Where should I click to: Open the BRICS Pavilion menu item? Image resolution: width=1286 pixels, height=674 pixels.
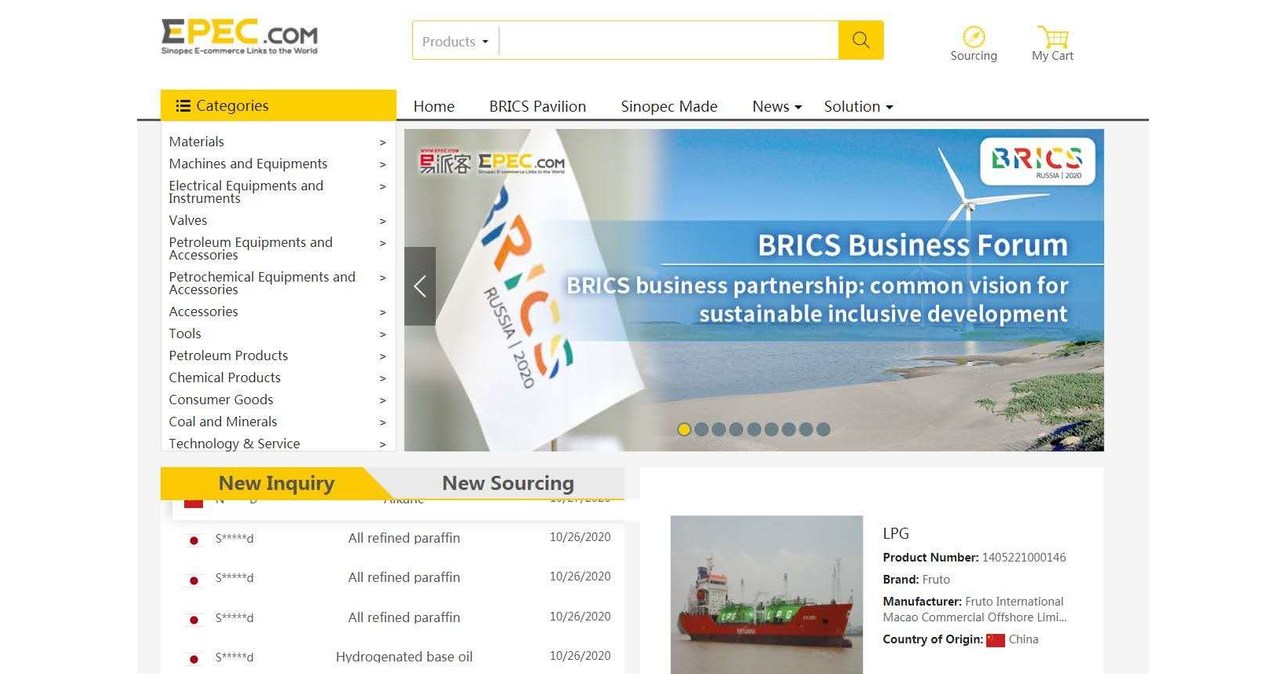pyautogui.click(x=537, y=106)
